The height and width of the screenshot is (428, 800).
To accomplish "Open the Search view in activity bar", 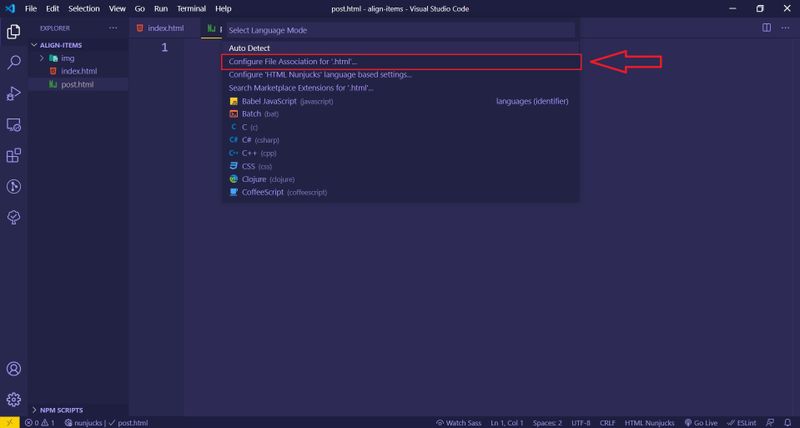I will point(14,62).
